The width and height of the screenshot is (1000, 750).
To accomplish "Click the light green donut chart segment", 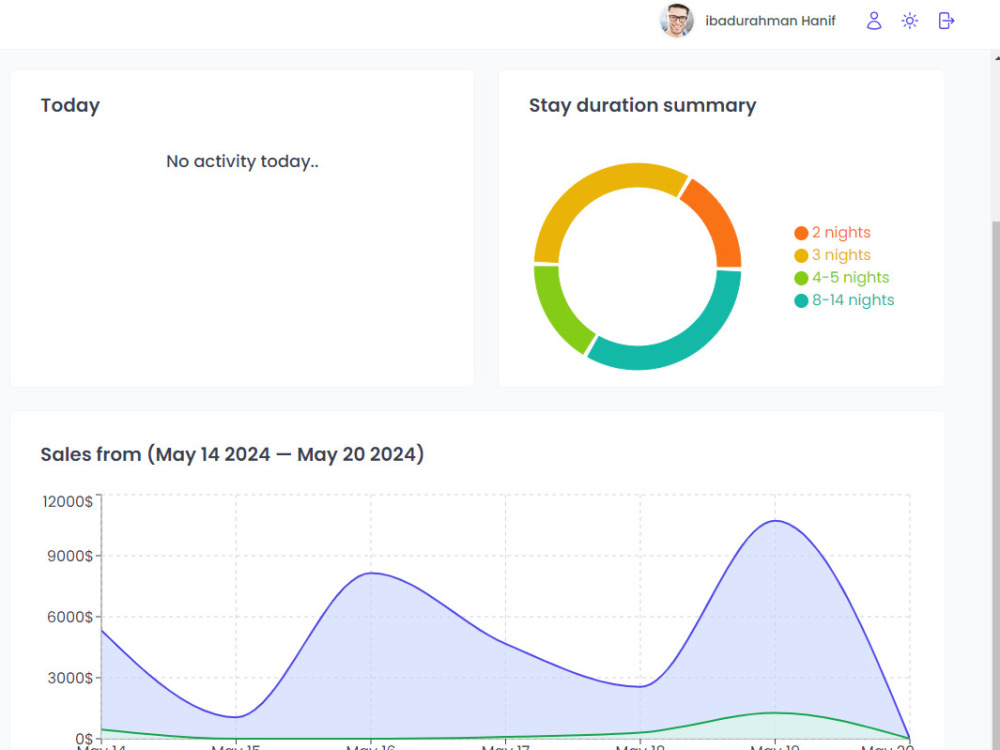I will coord(558,311).
